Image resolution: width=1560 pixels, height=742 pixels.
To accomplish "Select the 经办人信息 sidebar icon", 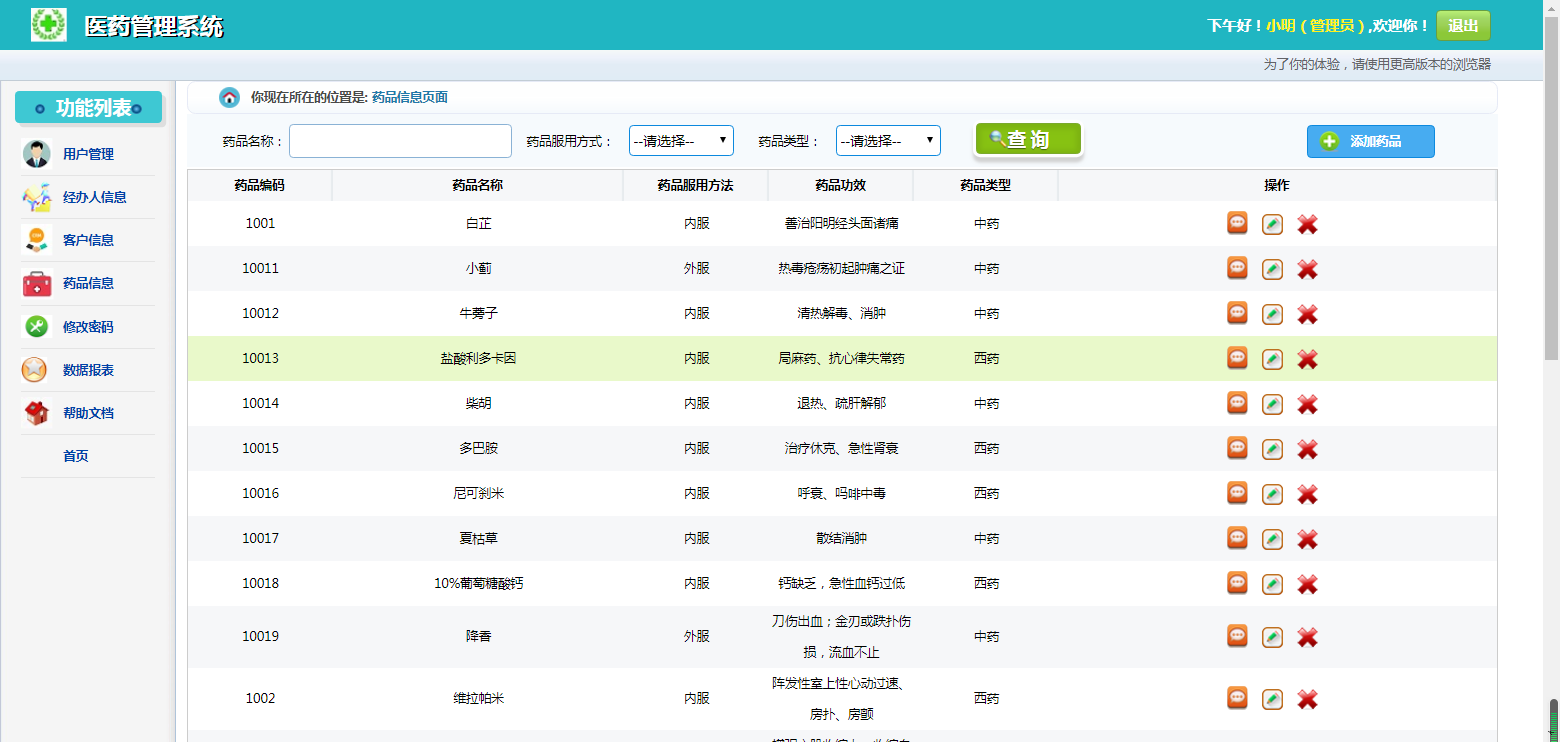I will [35, 197].
